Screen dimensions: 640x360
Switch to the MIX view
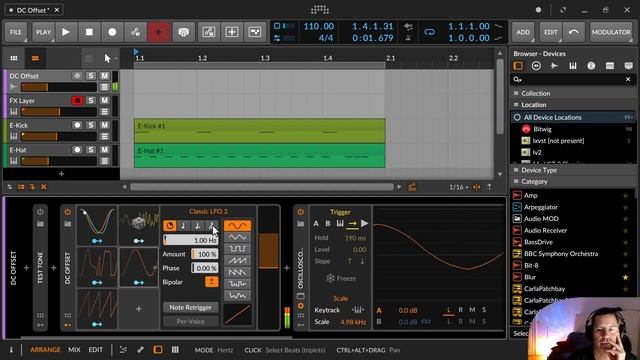[x=74, y=350]
